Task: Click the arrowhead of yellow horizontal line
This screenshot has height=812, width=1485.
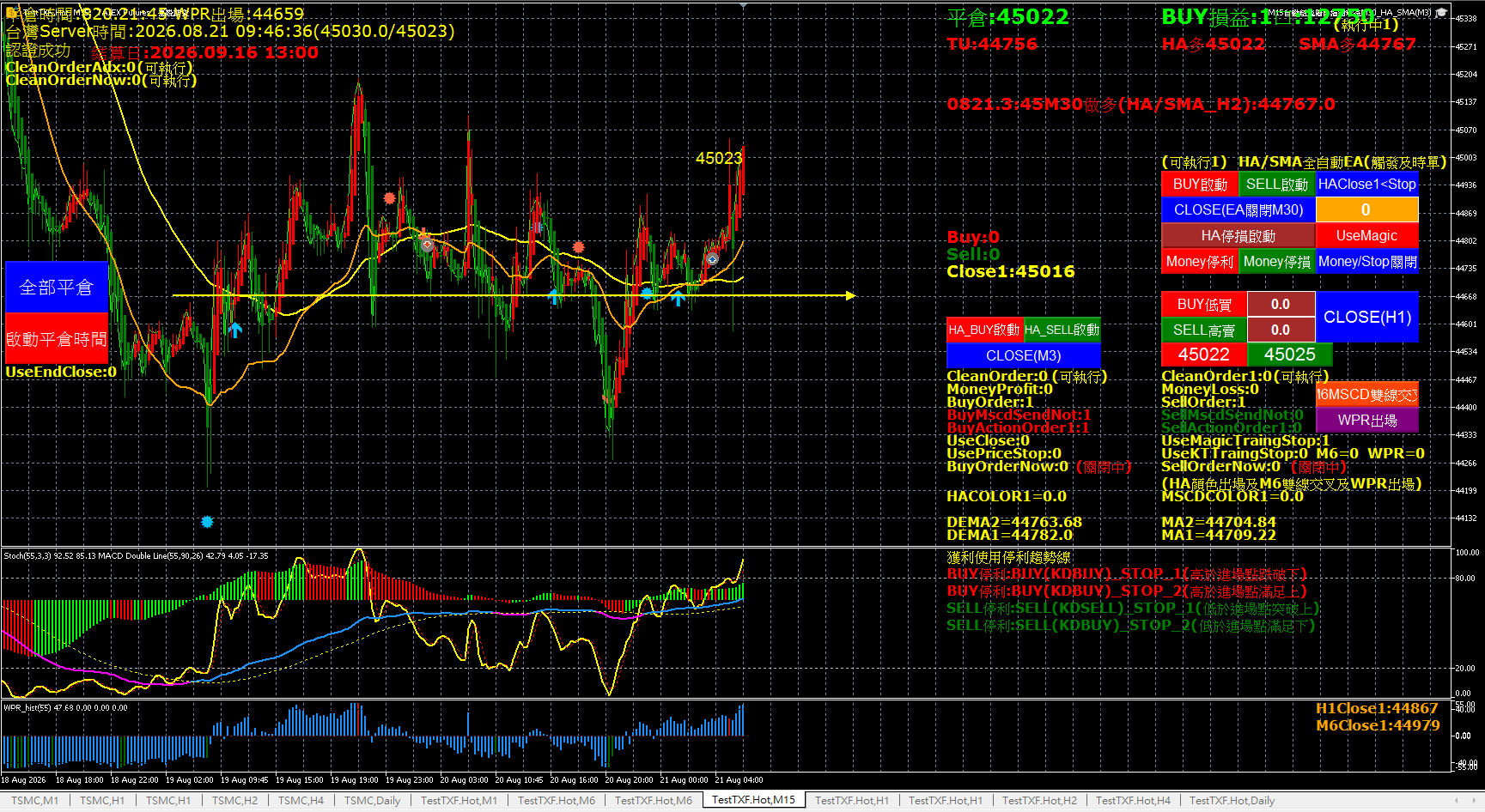Action: [x=850, y=295]
